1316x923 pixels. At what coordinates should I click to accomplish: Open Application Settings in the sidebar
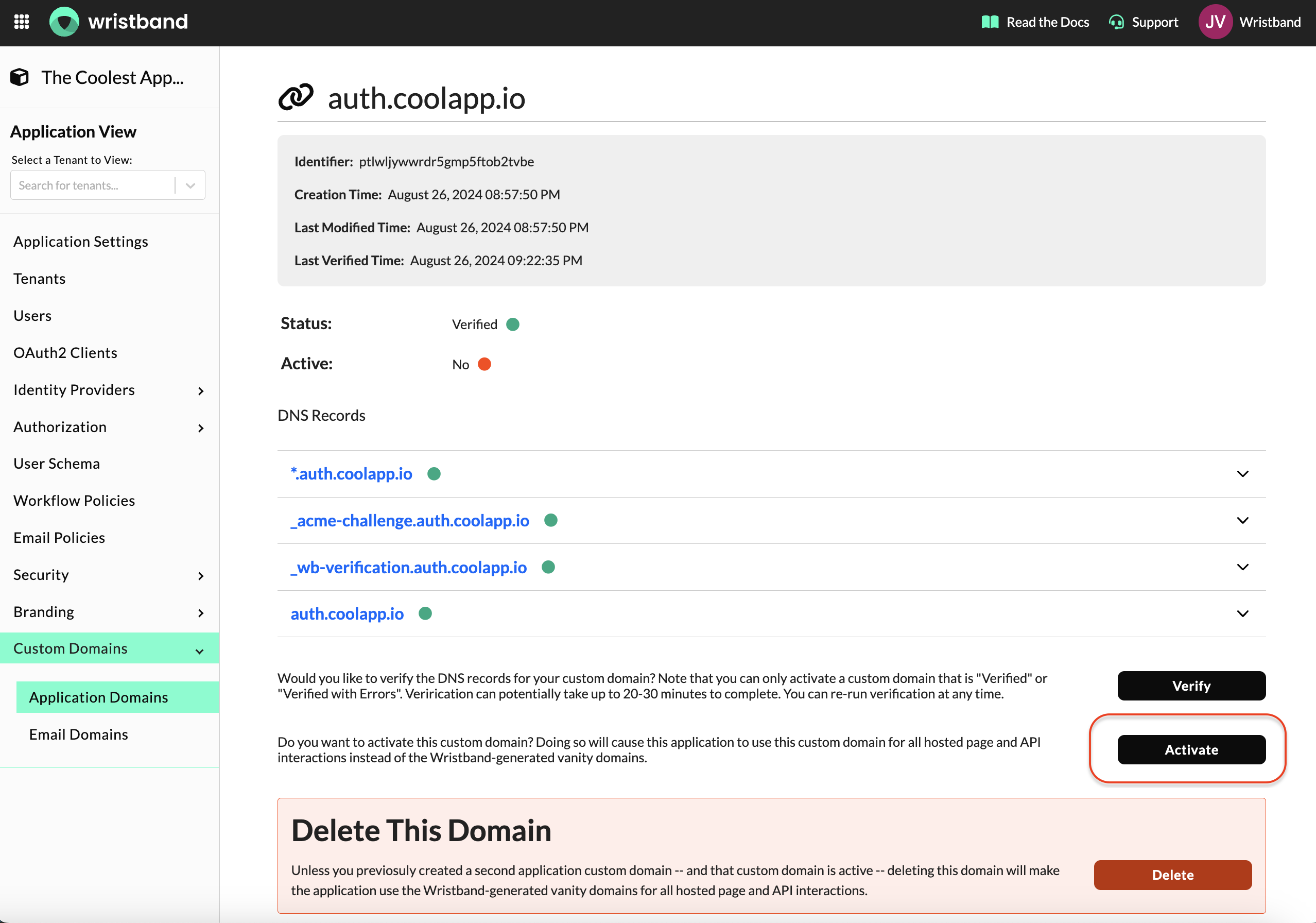[81, 242]
